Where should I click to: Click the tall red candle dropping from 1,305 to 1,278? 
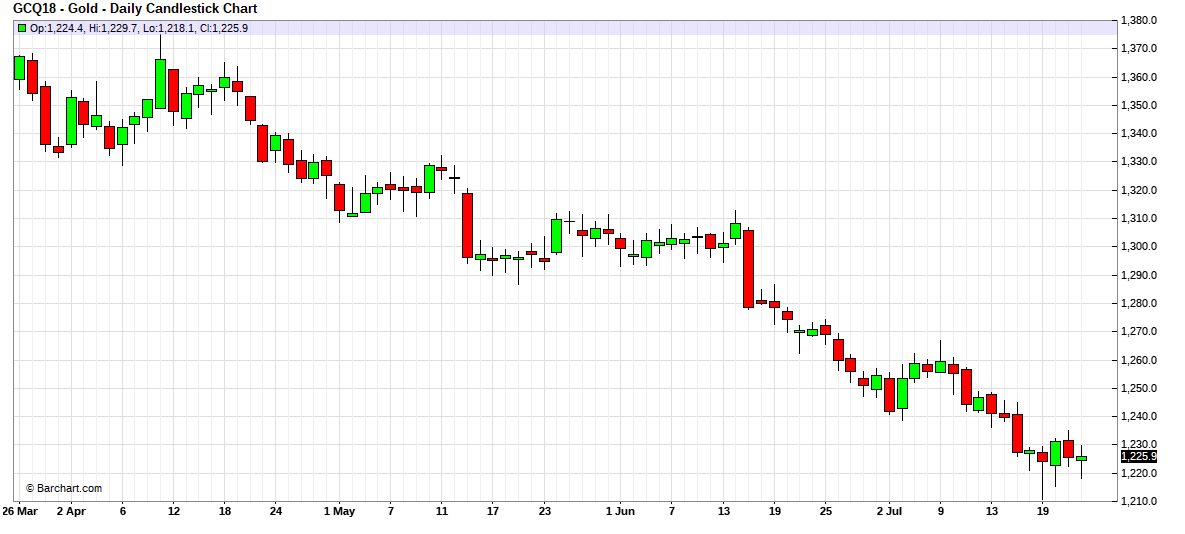(x=748, y=269)
